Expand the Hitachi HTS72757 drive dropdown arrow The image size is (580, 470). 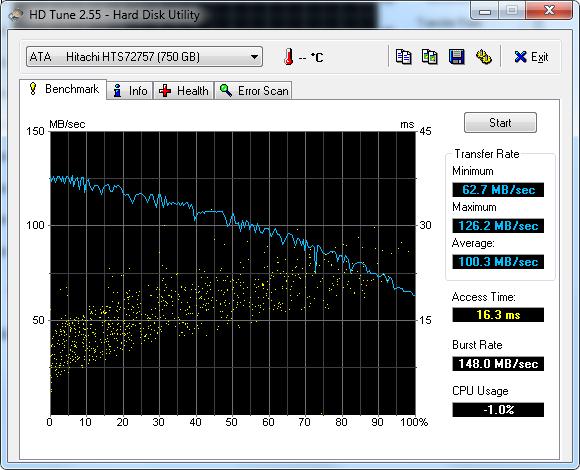(x=254, y=57)
